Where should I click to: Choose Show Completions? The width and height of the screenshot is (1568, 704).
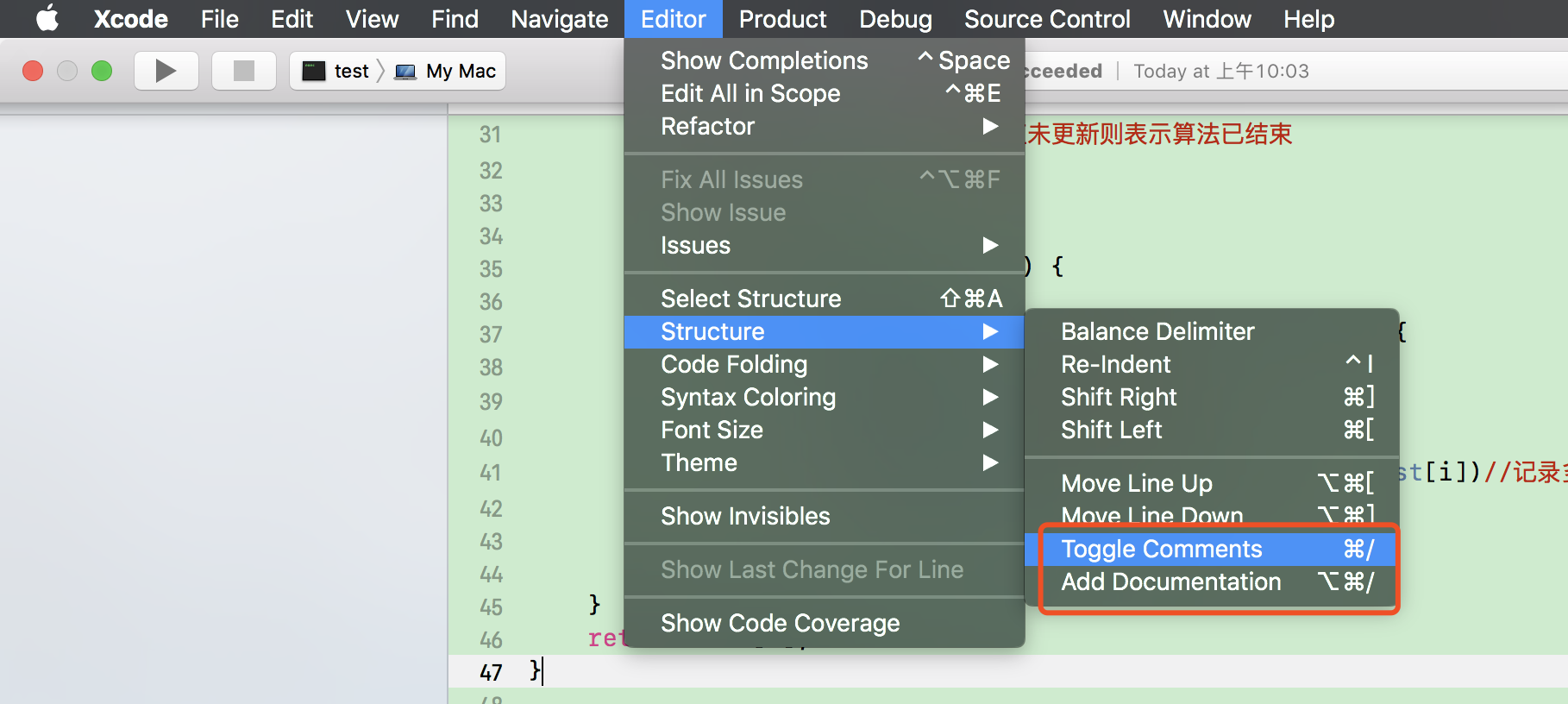[825, 60]
